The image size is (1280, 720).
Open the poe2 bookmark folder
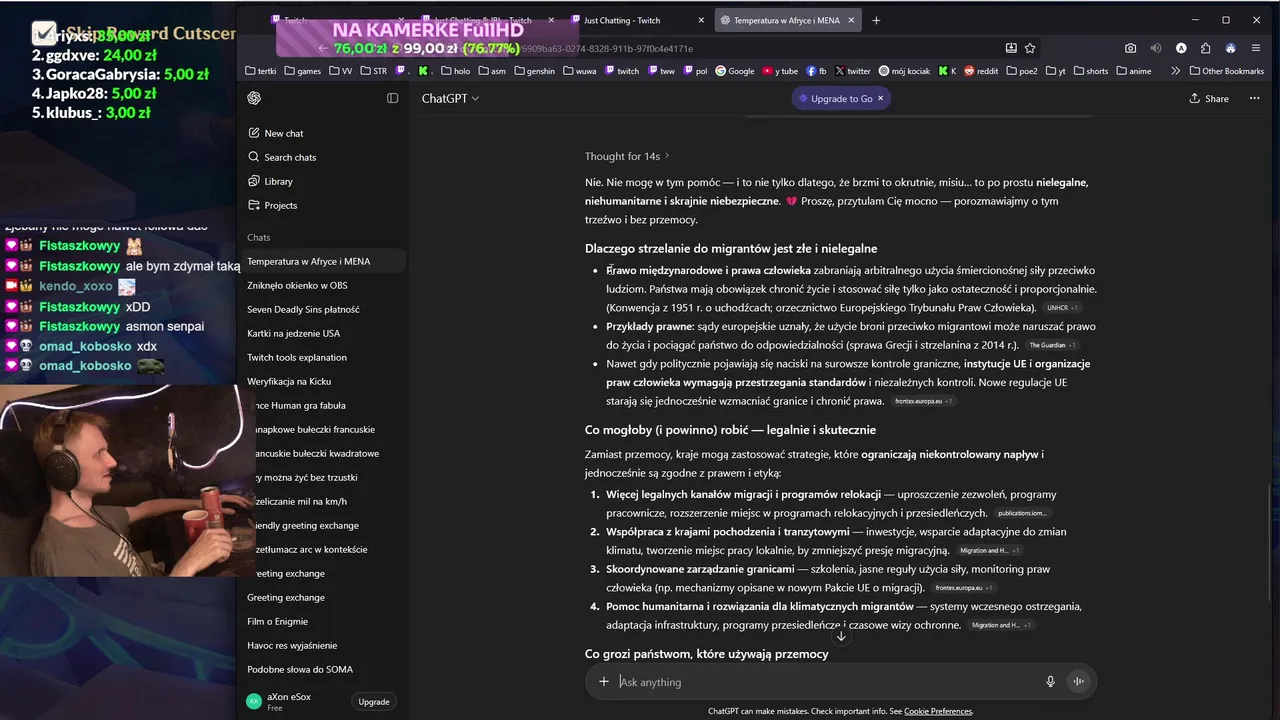(x=1022, y=71)
